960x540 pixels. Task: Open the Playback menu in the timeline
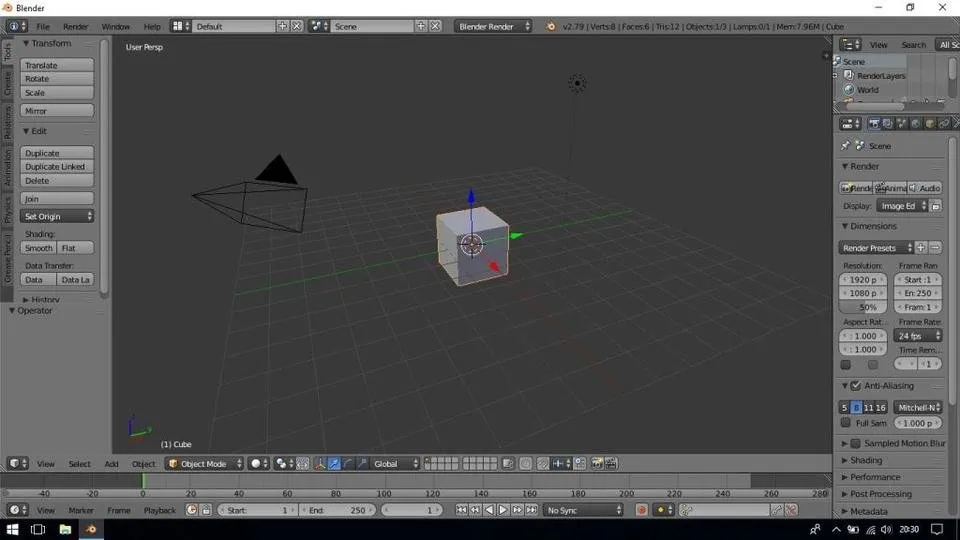click(x=159, y=510)
